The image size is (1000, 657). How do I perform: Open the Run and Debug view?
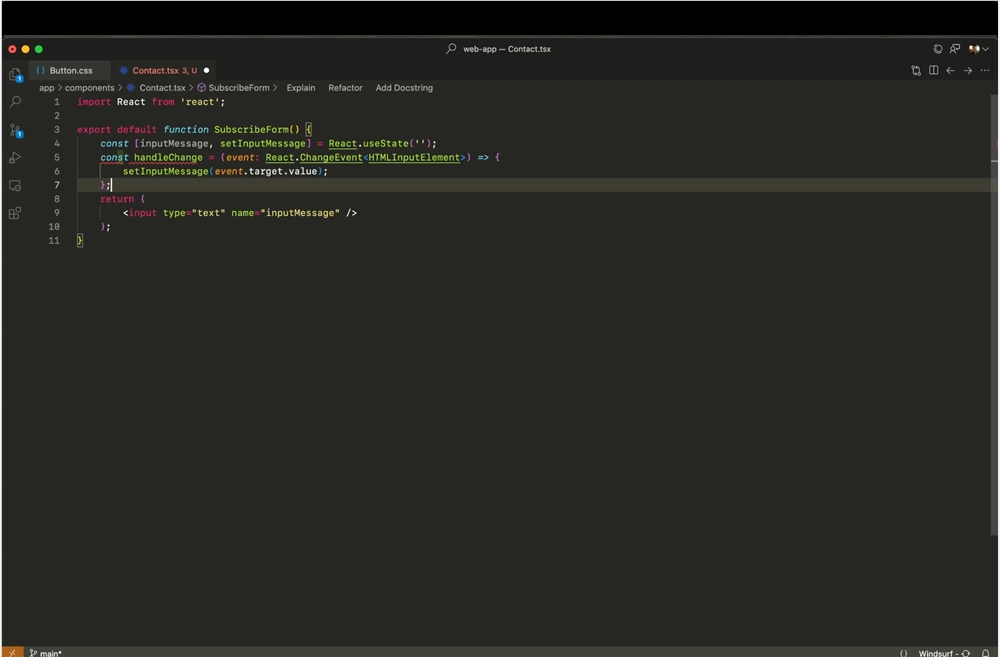pyautogui.click(x=15, y=158)
